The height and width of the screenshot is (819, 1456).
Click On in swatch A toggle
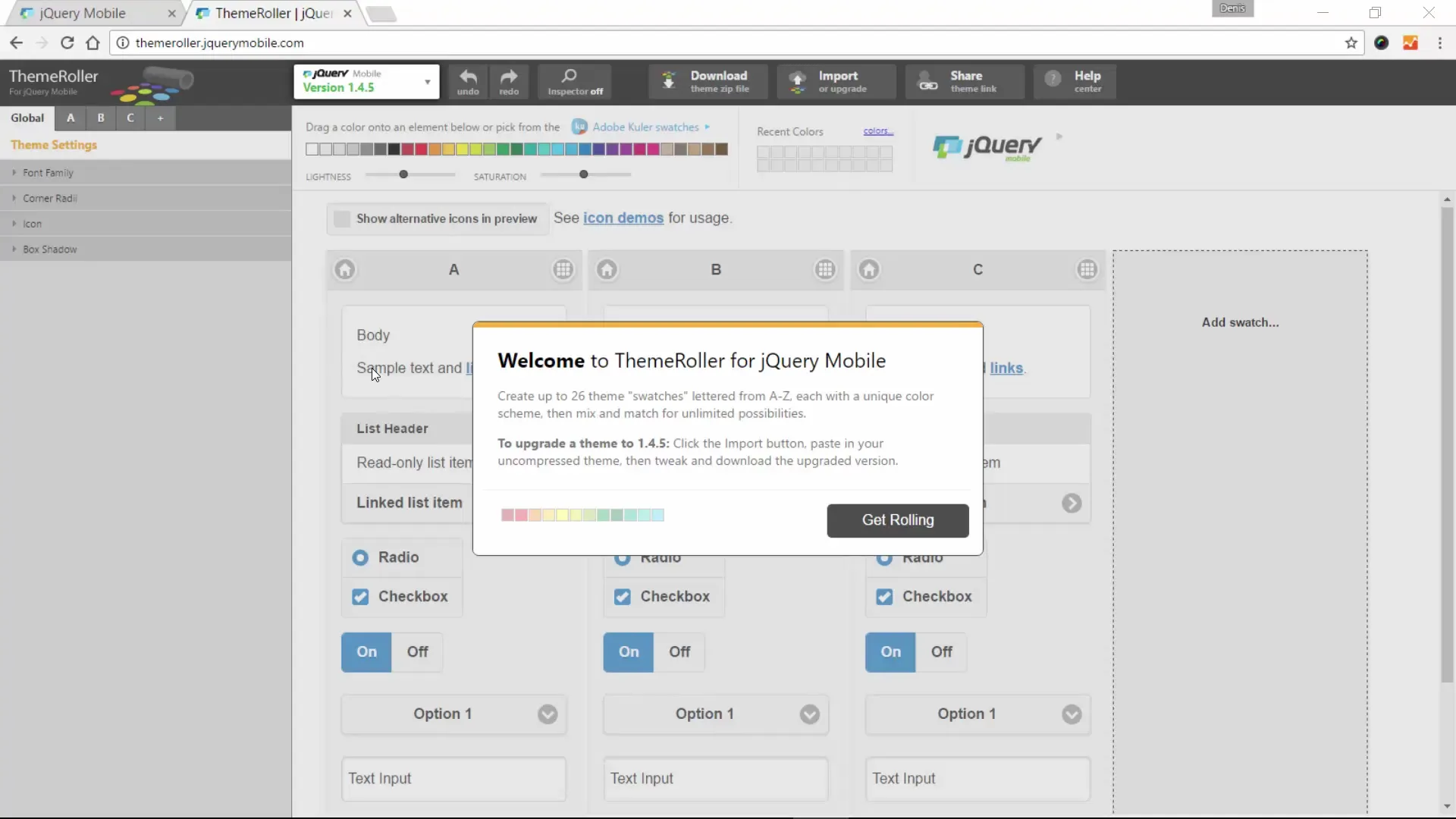pyautogui.click(x=366, y=652)
